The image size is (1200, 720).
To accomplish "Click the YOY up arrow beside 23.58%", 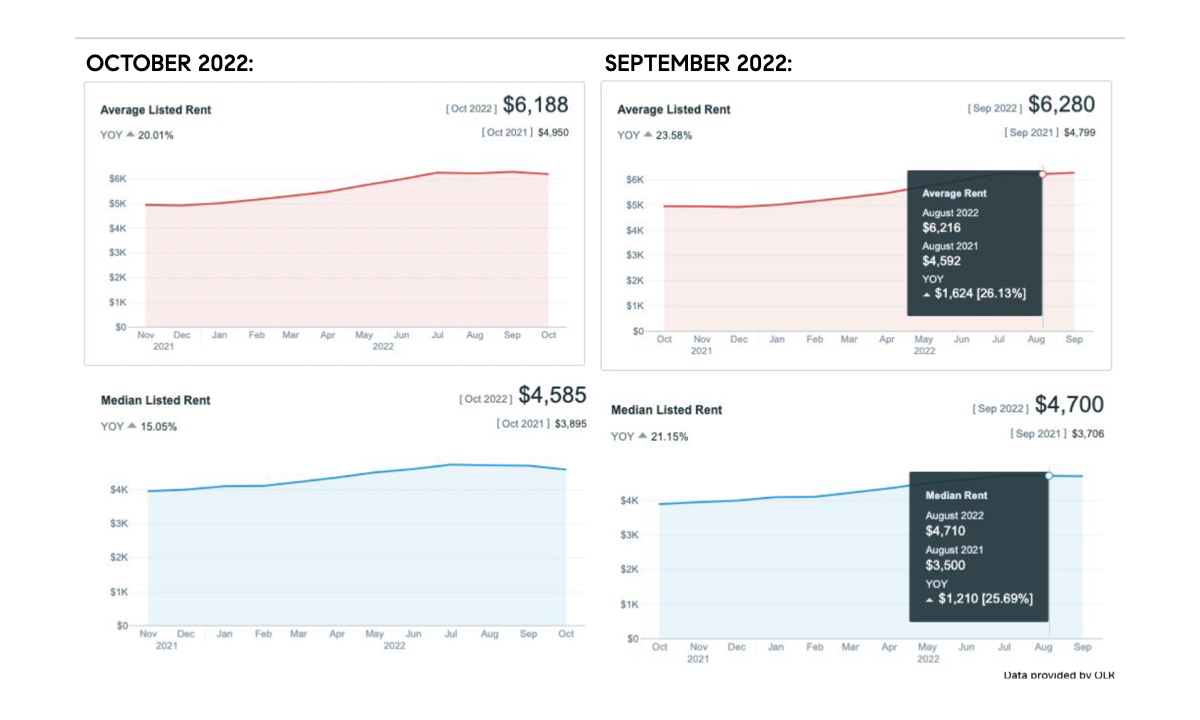I will (648, 135).
